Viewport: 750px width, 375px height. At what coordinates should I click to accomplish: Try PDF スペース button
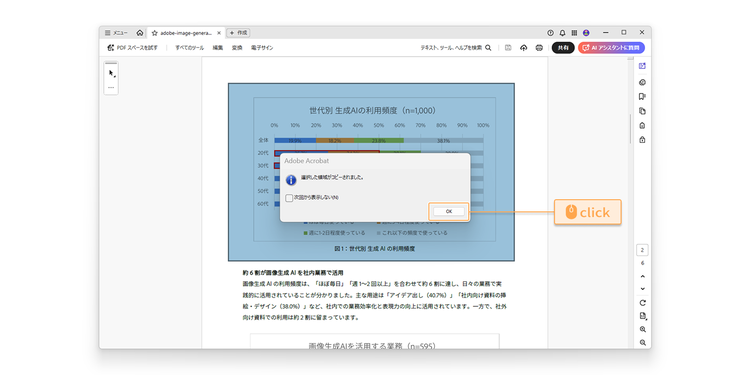point(132,47)
